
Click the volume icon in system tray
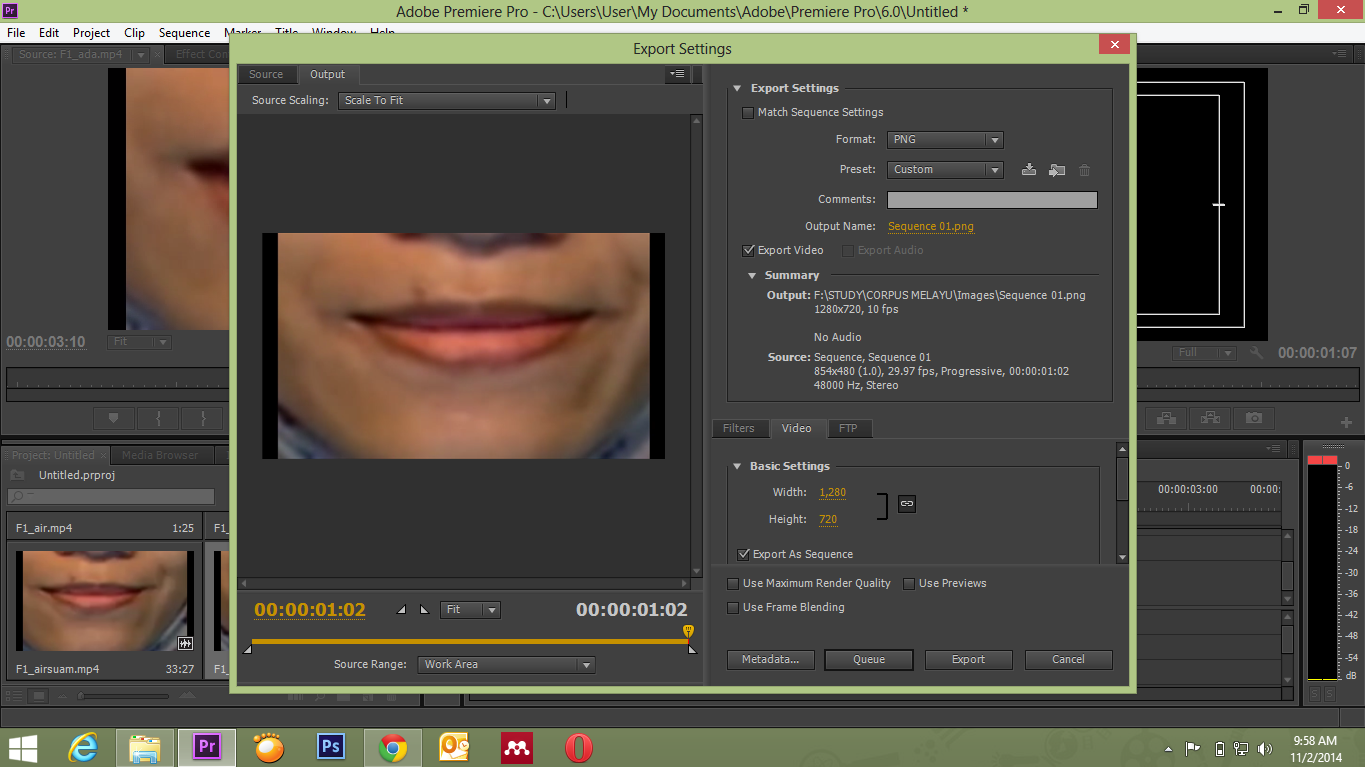[1265, 748]
